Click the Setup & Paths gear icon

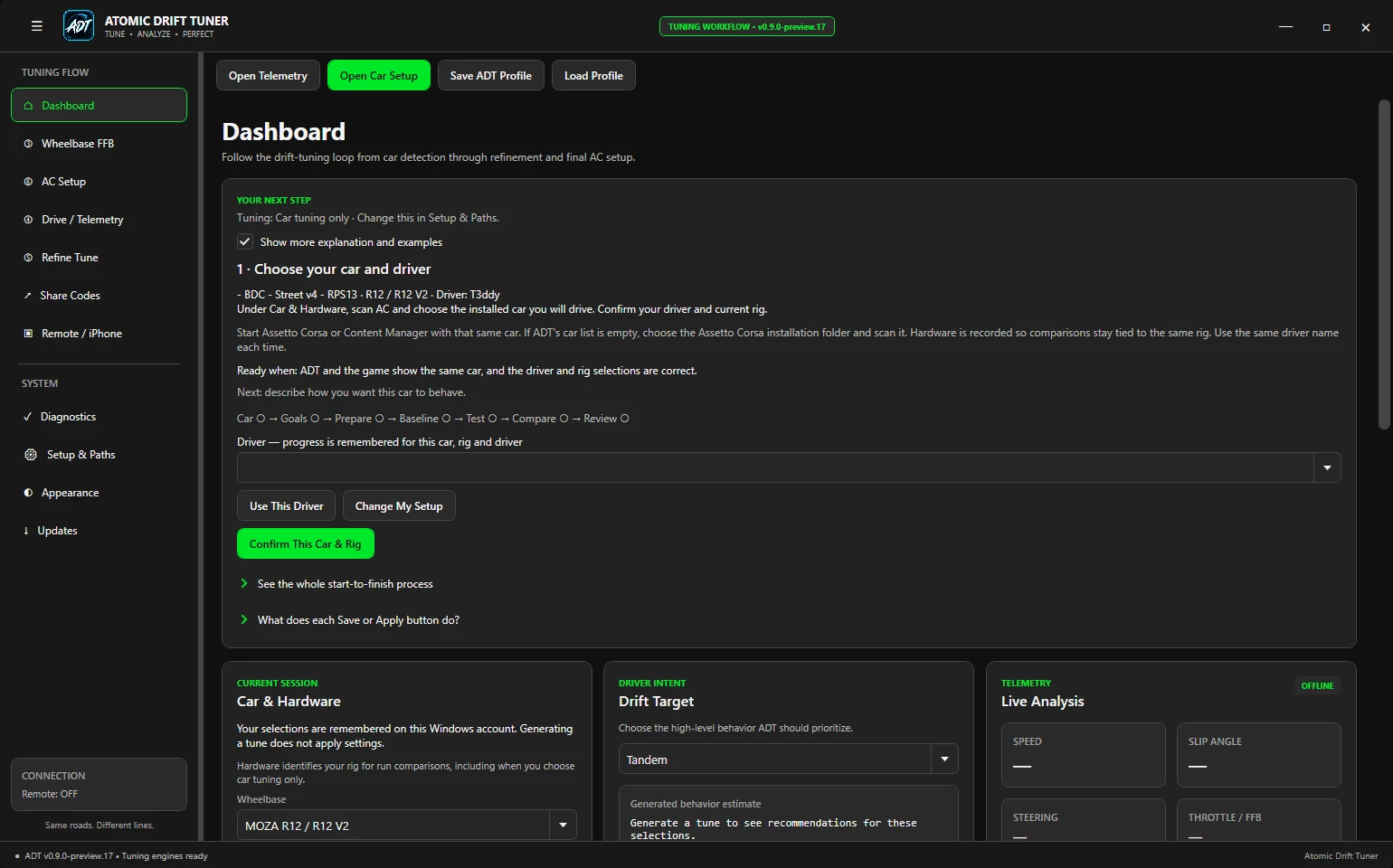[x=31, y=455]
